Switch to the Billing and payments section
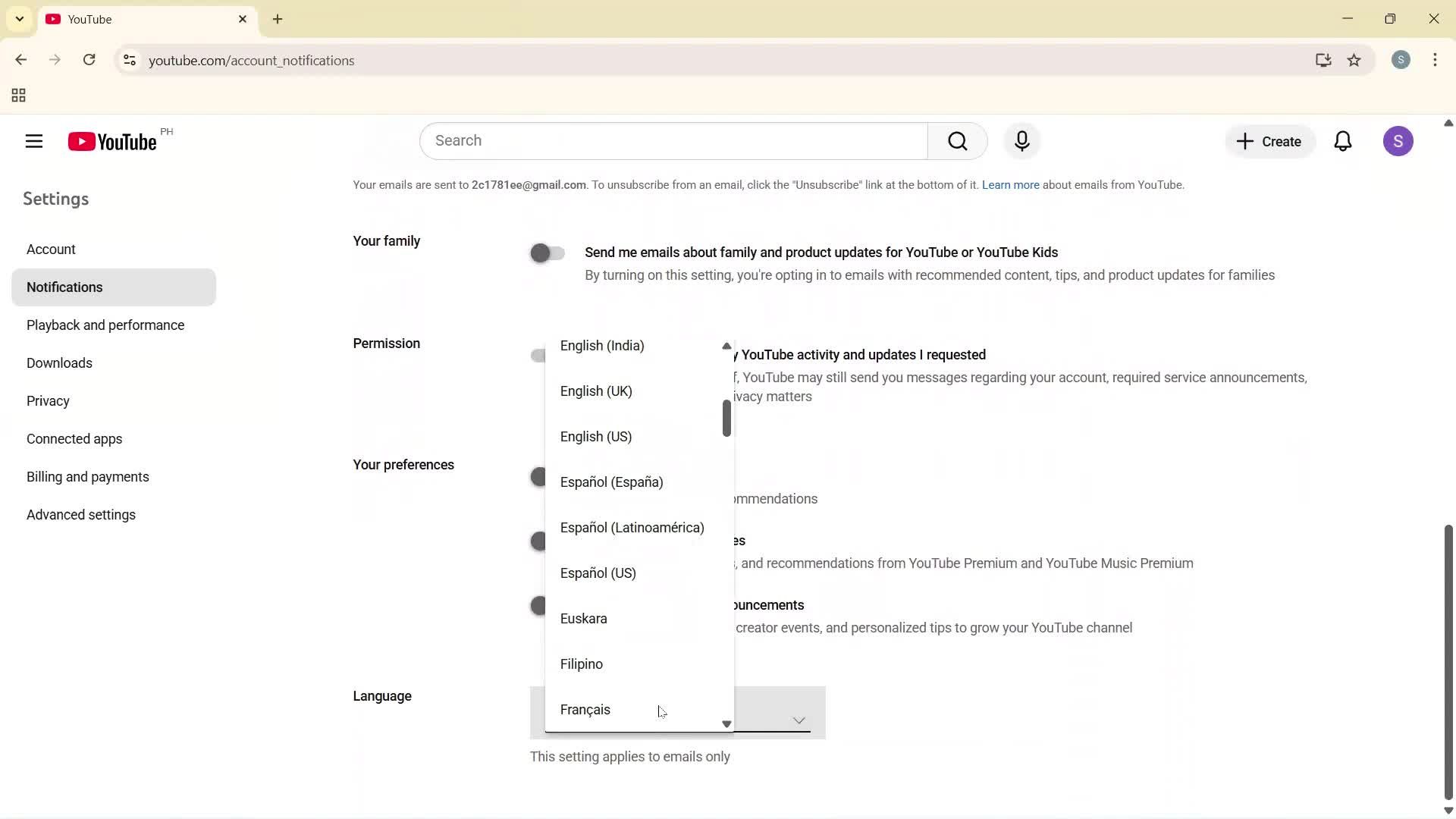Viewport: 1456px width, 819px height. (87, 476)
